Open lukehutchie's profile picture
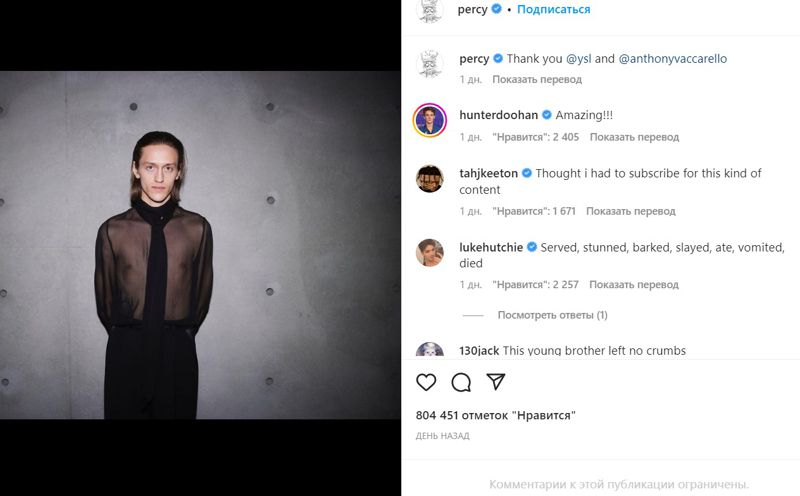 click(x=430, y=252)
